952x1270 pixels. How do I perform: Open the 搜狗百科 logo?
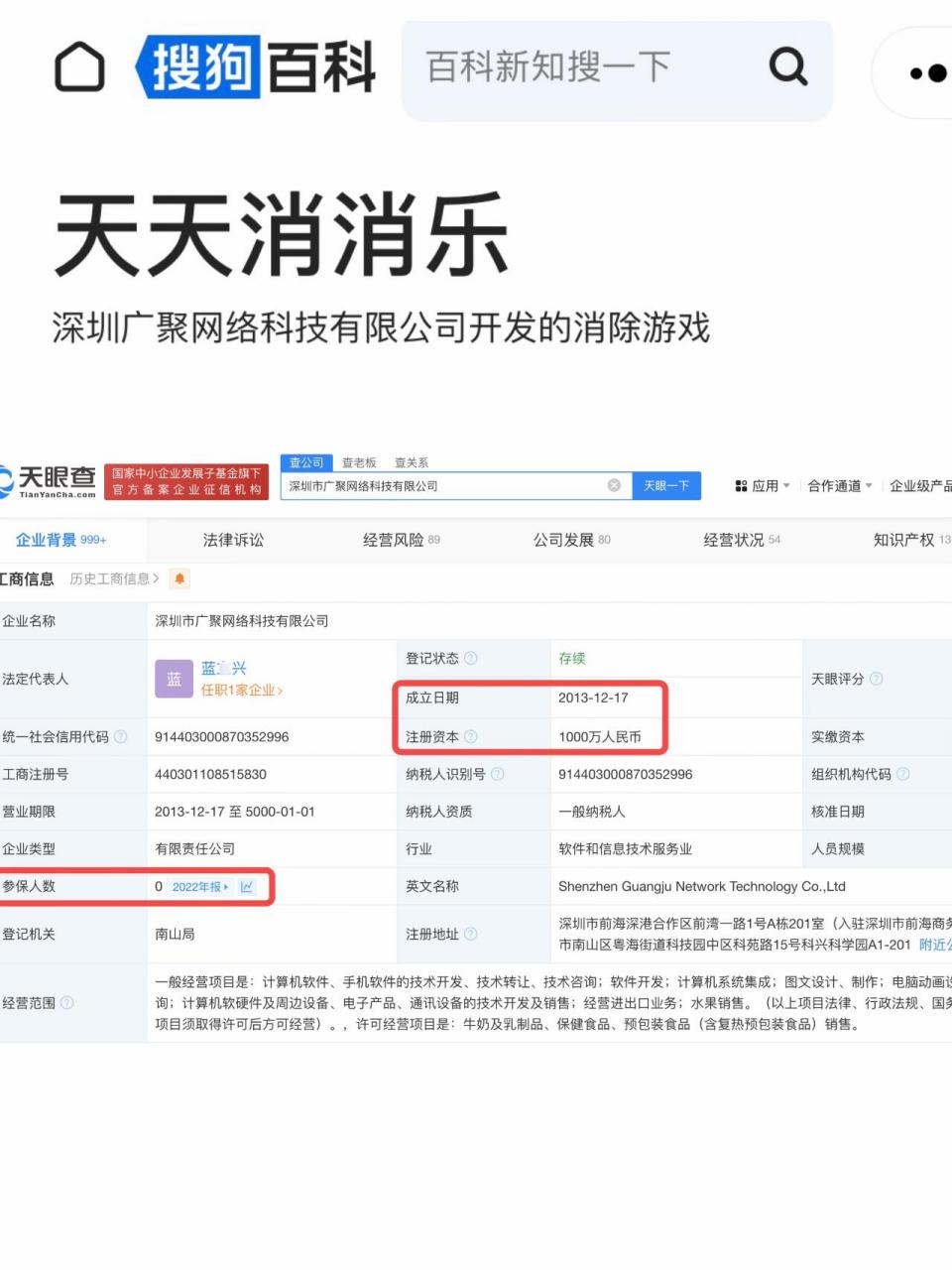point(256,66)
